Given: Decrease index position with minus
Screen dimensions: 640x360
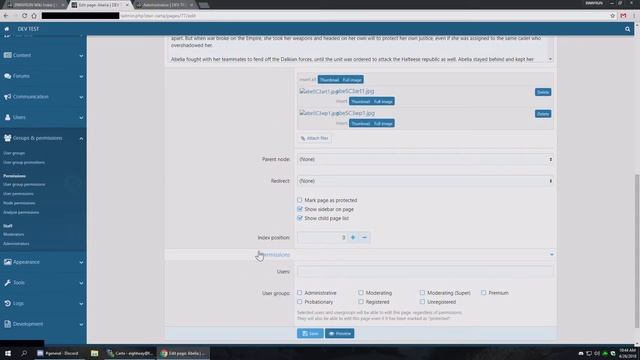Looking at the screenshot, I should coord(364,238).
